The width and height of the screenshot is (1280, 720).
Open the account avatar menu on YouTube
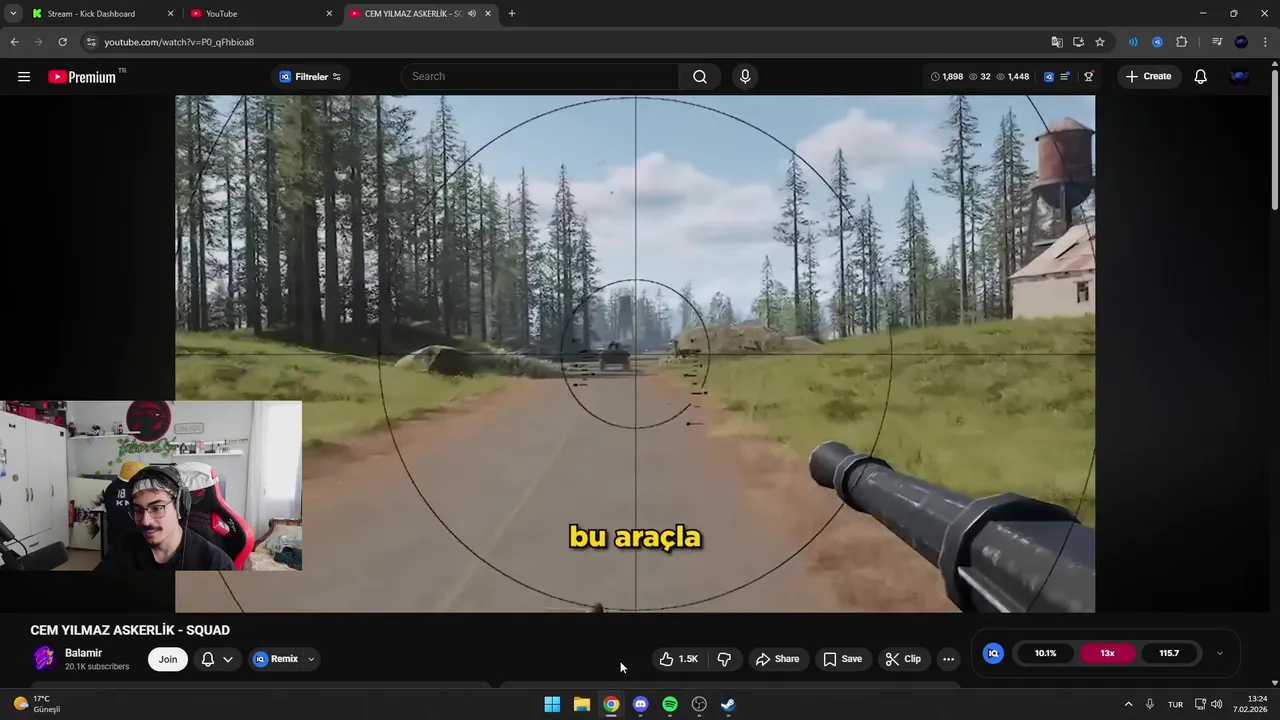pyautogui.click(x=1239, y=76)
